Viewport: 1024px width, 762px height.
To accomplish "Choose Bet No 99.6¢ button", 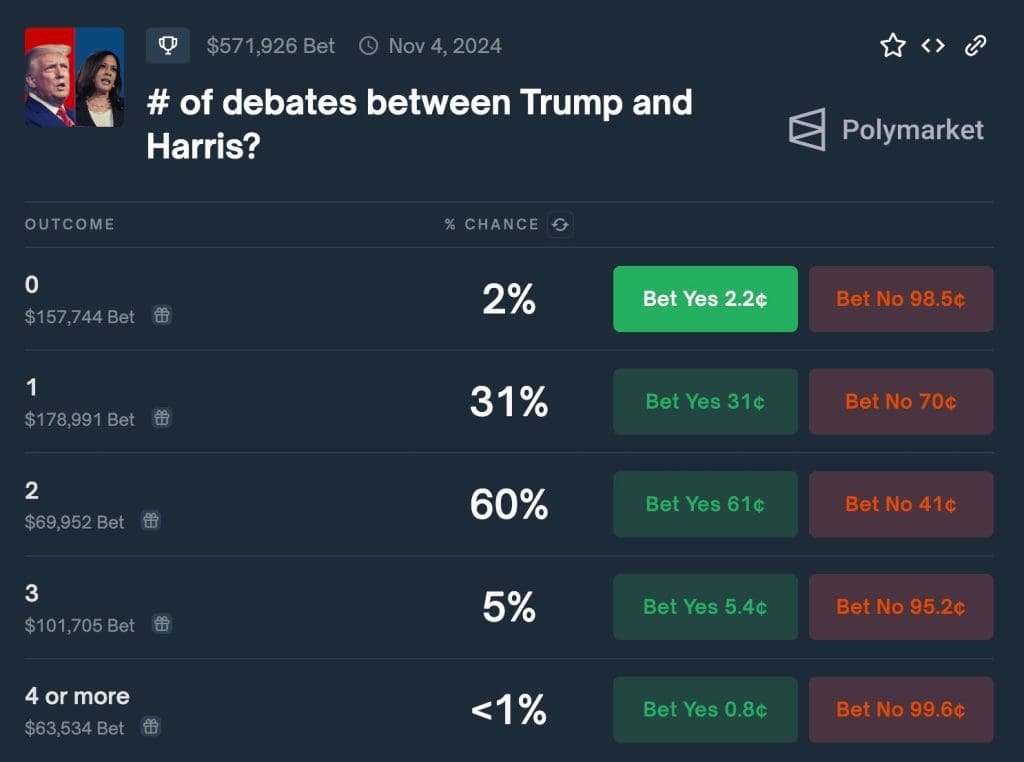I will (x=901, y=709).
